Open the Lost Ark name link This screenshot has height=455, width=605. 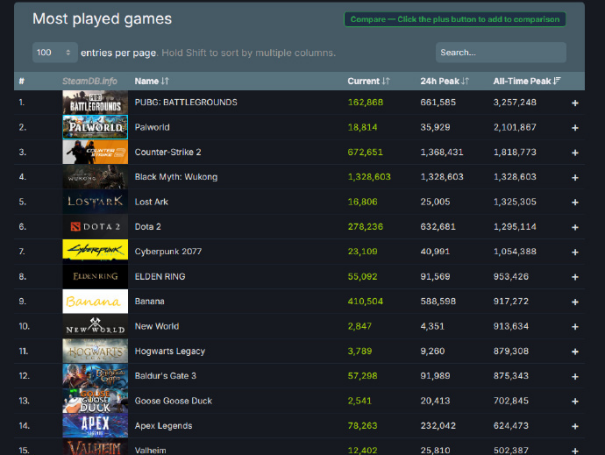[151, 201]
